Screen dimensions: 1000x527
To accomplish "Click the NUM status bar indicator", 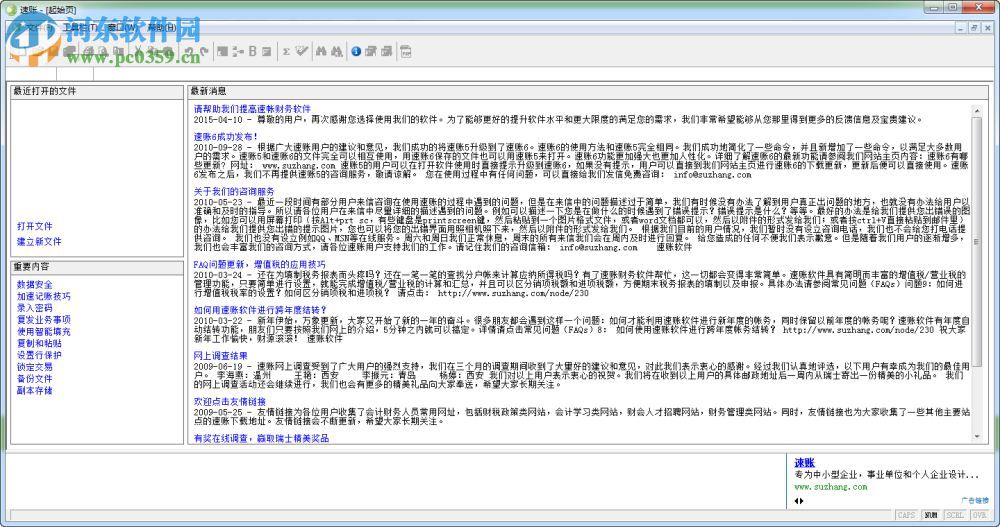I will point(931,515).
